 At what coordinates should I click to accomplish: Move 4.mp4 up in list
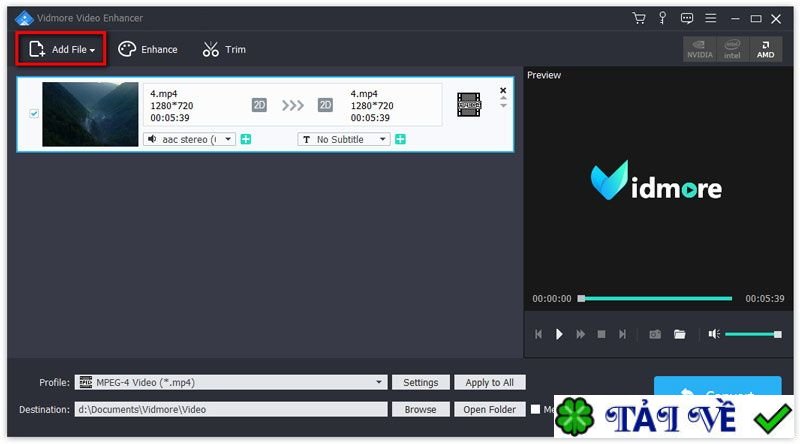pos(503,98)
